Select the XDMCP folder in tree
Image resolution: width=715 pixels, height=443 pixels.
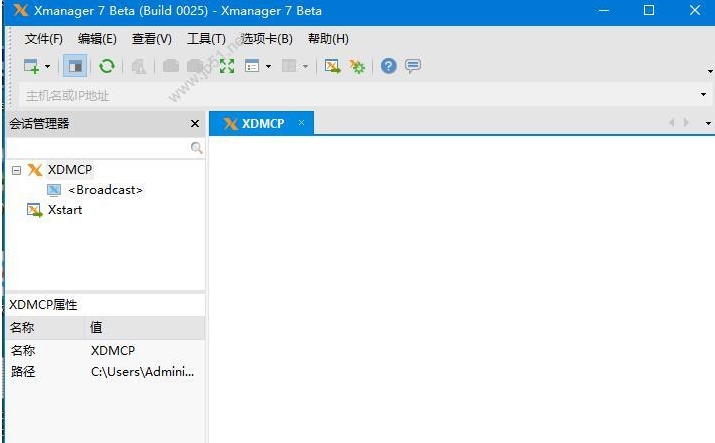coord(70,170)
